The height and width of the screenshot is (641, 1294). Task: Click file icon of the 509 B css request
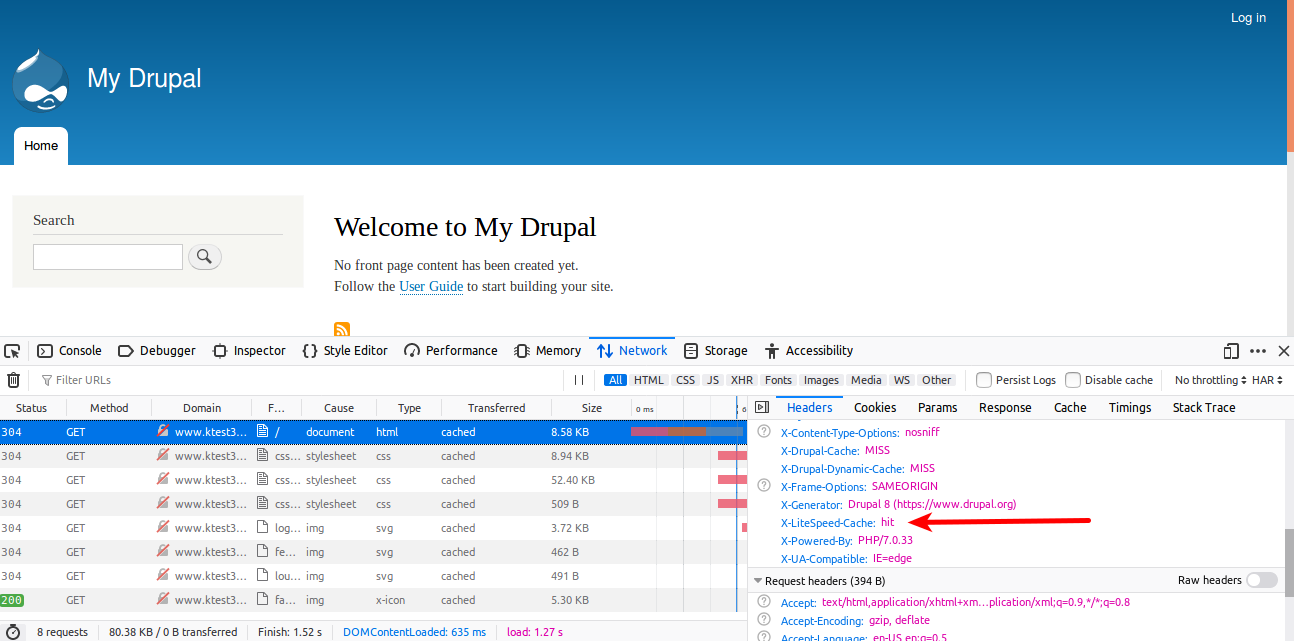(263, 503)
